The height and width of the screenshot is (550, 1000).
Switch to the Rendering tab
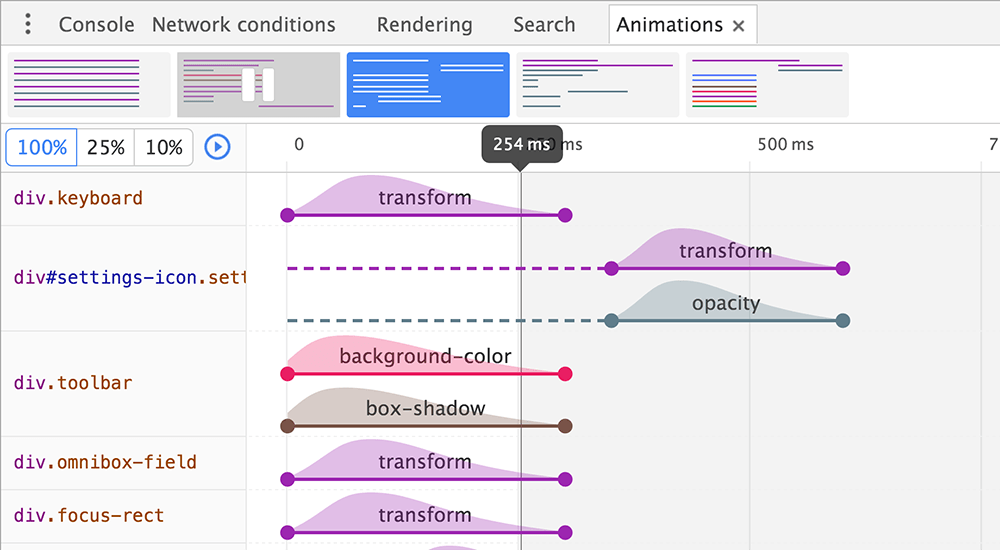tap(424, 24)
